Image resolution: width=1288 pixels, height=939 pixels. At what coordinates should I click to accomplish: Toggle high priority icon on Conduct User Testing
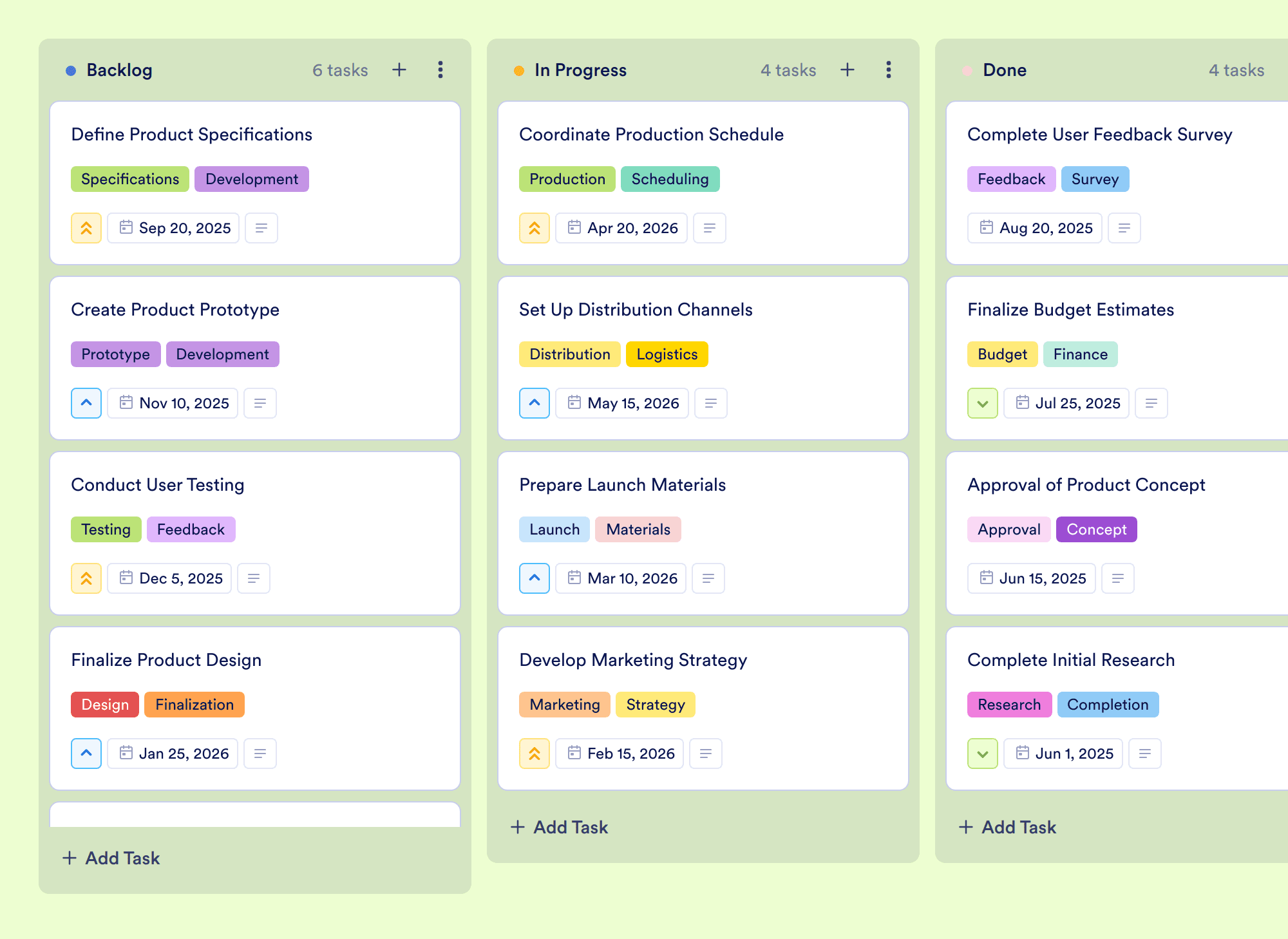point(86,578)
